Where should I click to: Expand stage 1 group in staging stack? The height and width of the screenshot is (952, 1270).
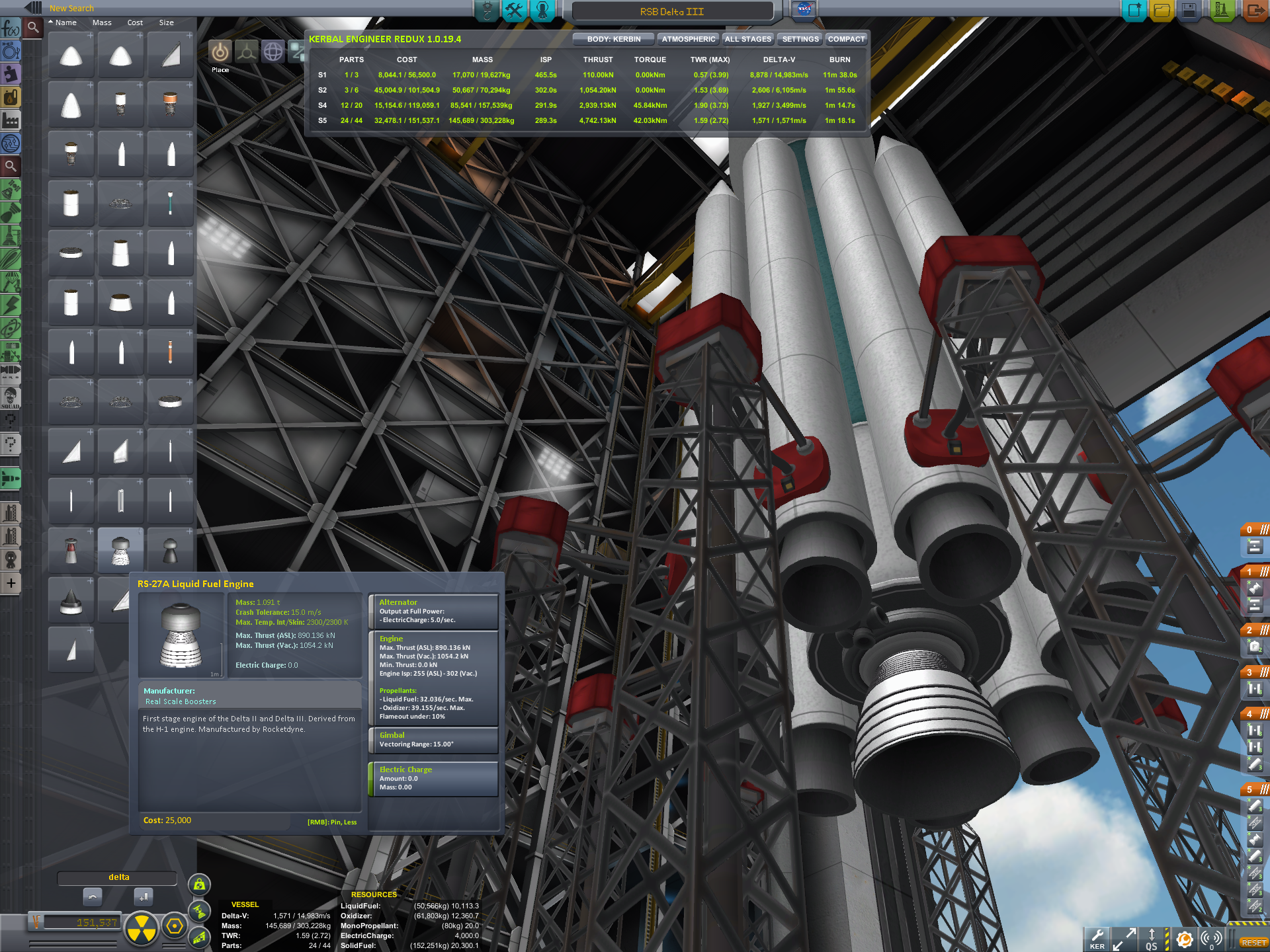point(1254,572)
